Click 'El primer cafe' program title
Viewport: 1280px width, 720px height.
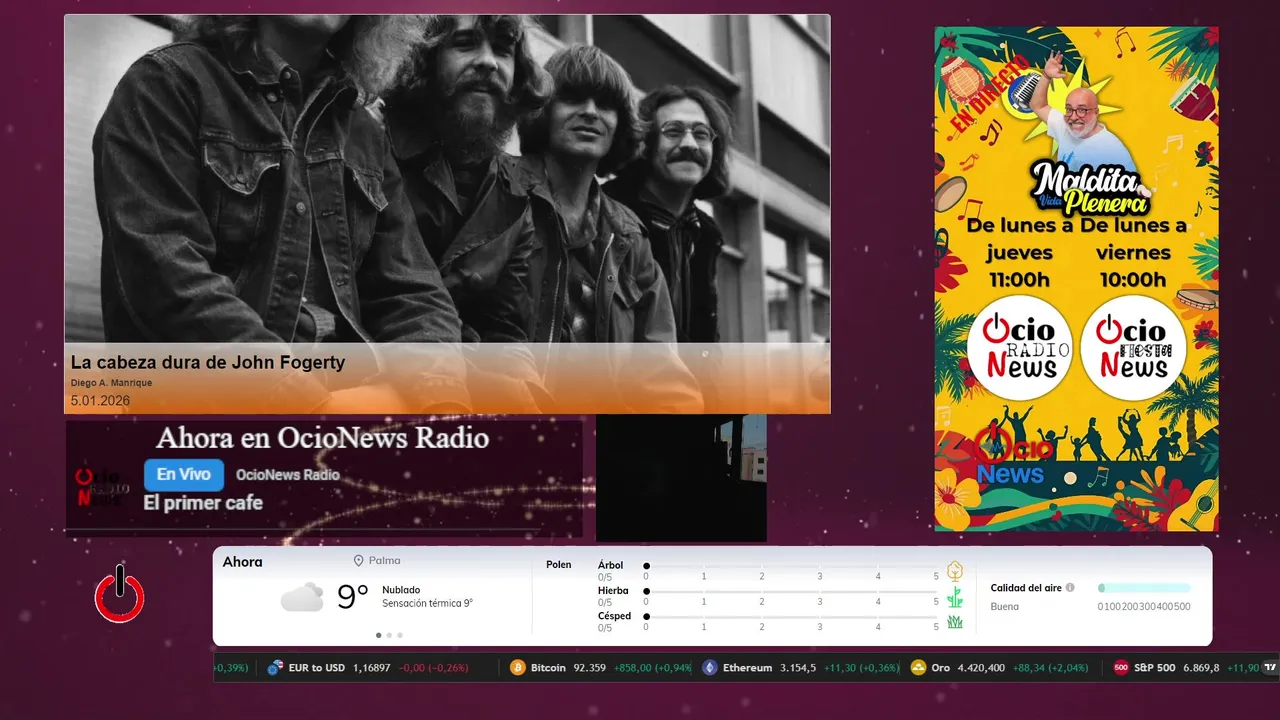[203, 503]
